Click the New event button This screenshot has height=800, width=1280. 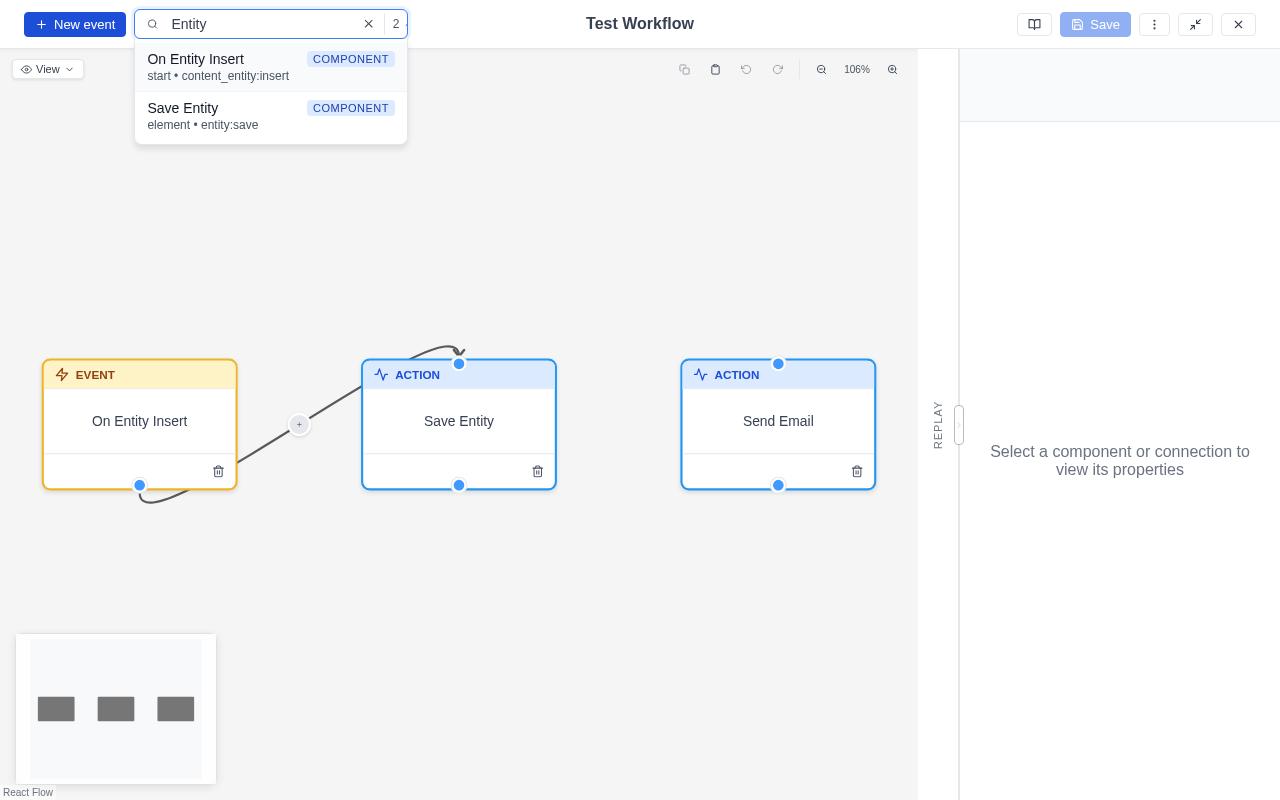click(x=75, y=25)
